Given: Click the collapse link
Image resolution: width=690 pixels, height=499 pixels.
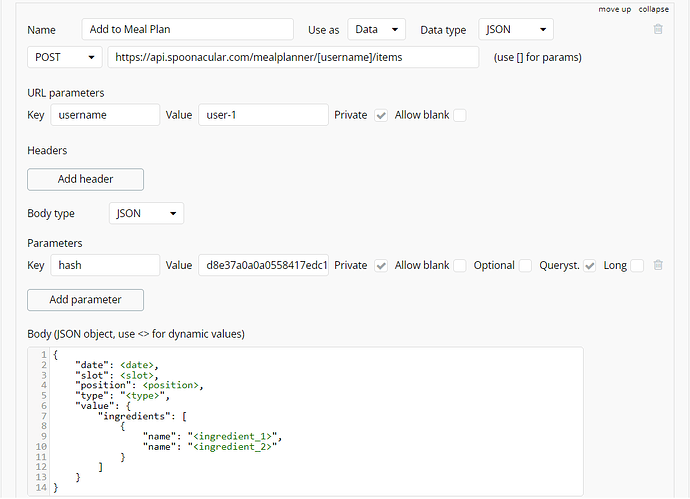Looking at the screenshot, I should pyautogui.click(x=653, y=9).
